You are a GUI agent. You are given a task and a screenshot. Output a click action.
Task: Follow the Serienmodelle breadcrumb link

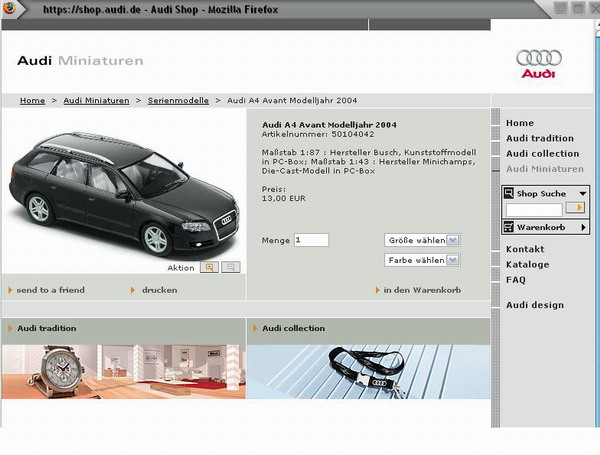(178, 100)
